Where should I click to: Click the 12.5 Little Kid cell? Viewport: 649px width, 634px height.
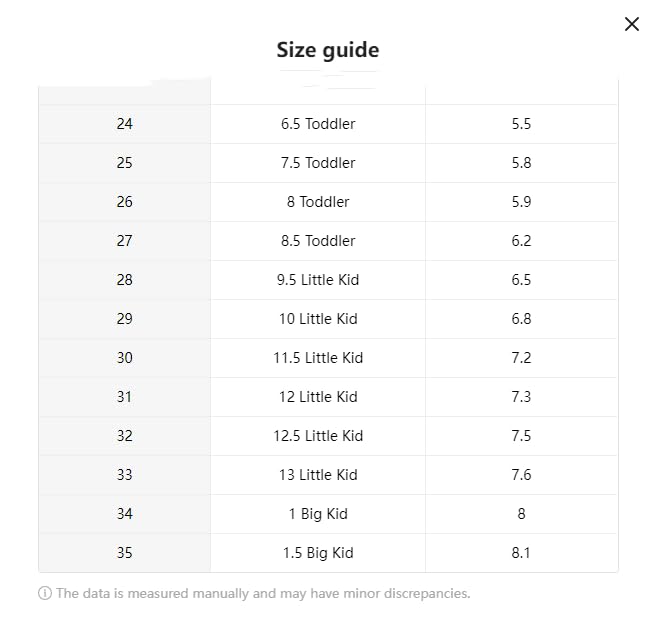[x=318, y=436]
